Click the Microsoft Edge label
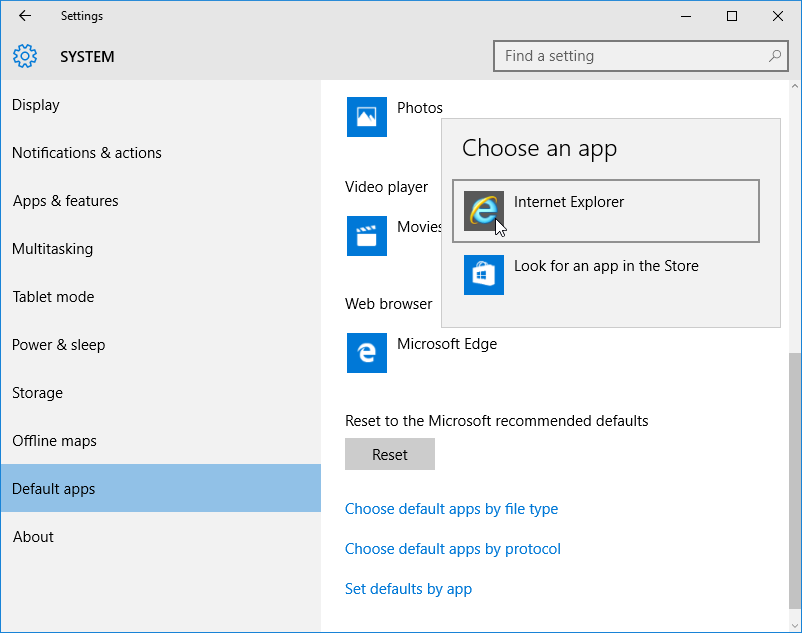The width and height of the screenshot is (802, 633). (447, 344)
